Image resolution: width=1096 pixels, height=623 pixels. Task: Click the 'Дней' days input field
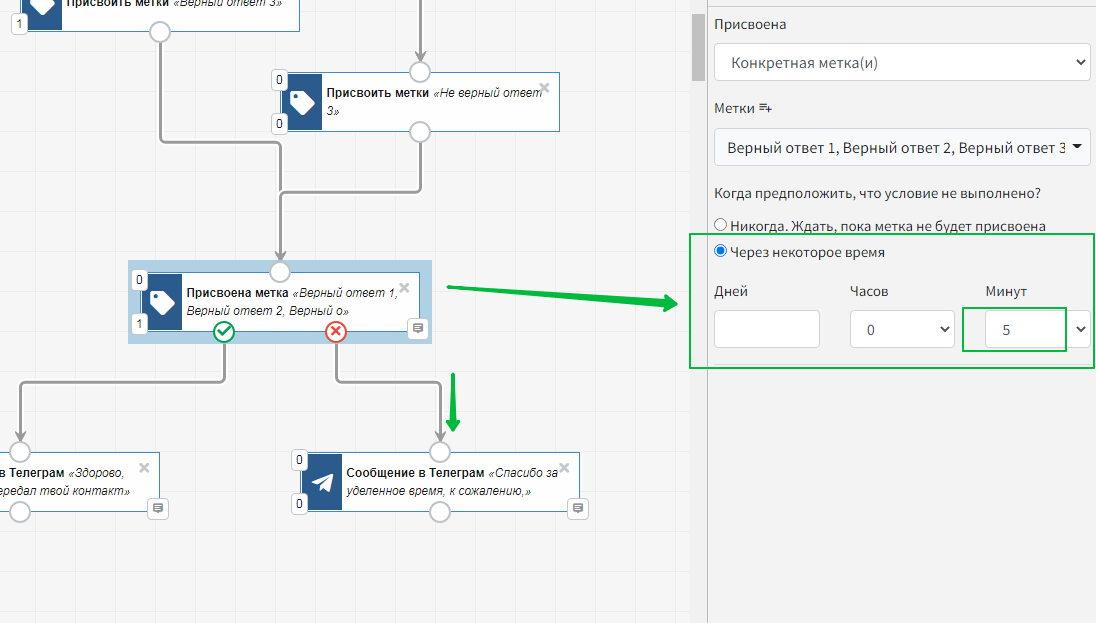767,329
